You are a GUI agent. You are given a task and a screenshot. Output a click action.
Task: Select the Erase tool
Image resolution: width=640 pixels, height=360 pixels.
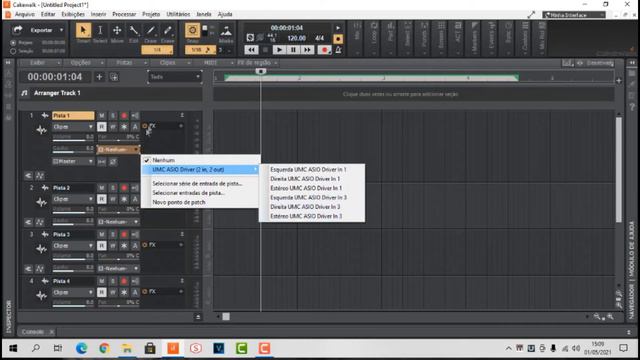(167, 30)
